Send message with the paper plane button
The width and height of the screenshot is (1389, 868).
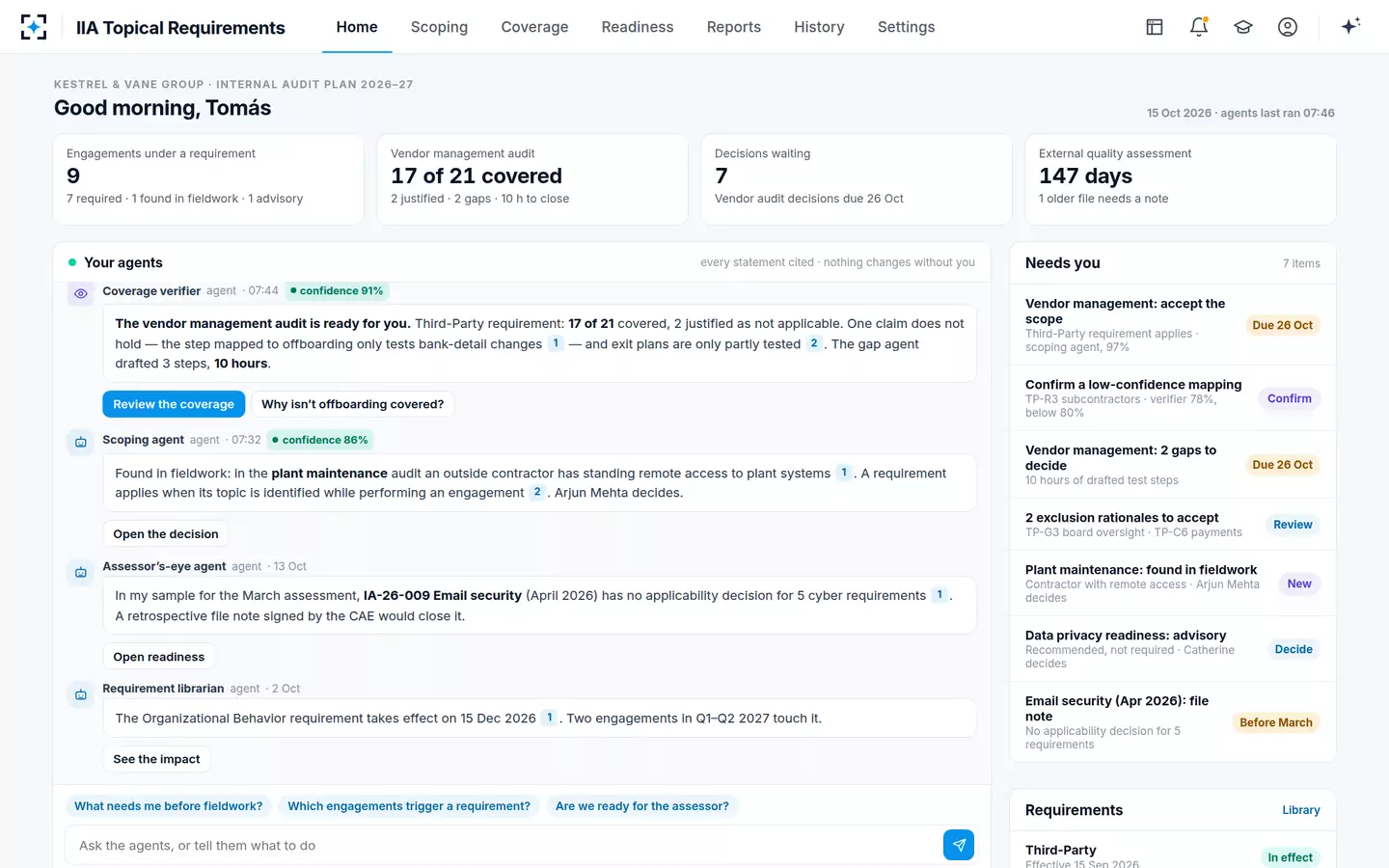(x=959, y=845)
